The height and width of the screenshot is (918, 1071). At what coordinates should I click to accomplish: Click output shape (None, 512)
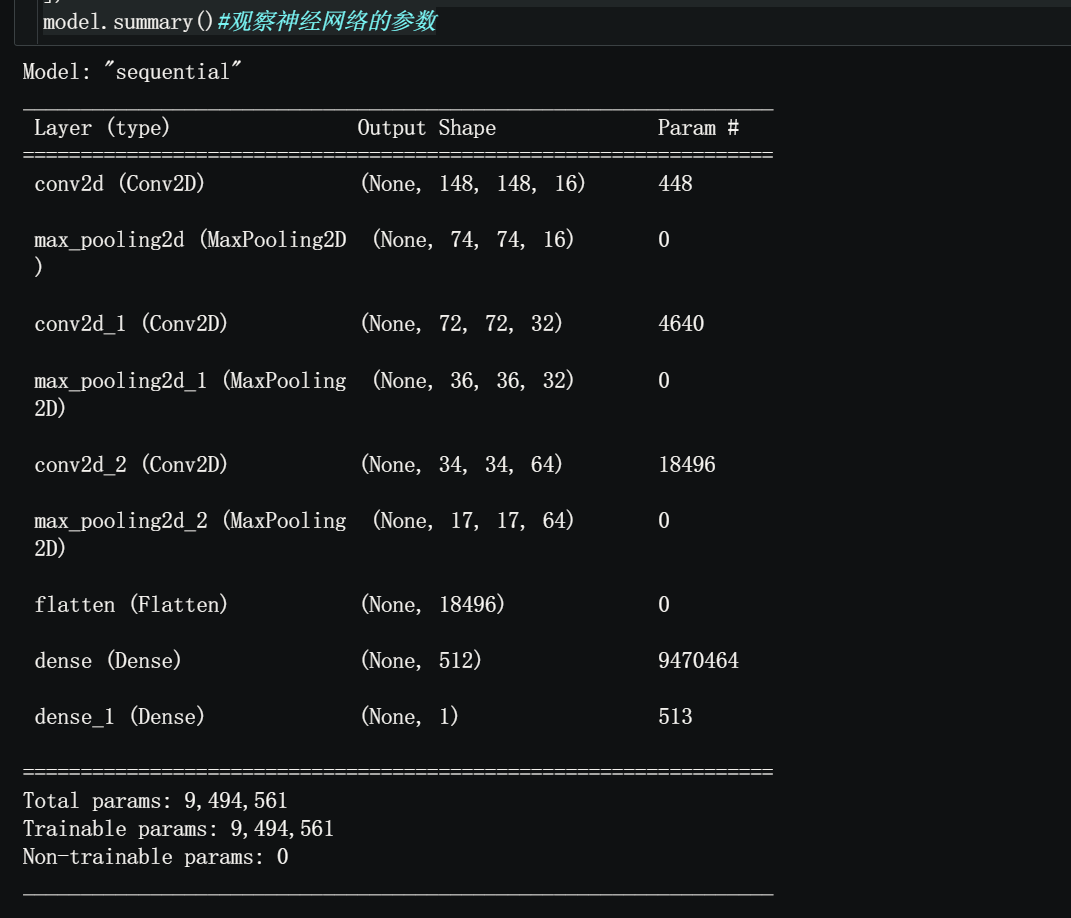421,660
